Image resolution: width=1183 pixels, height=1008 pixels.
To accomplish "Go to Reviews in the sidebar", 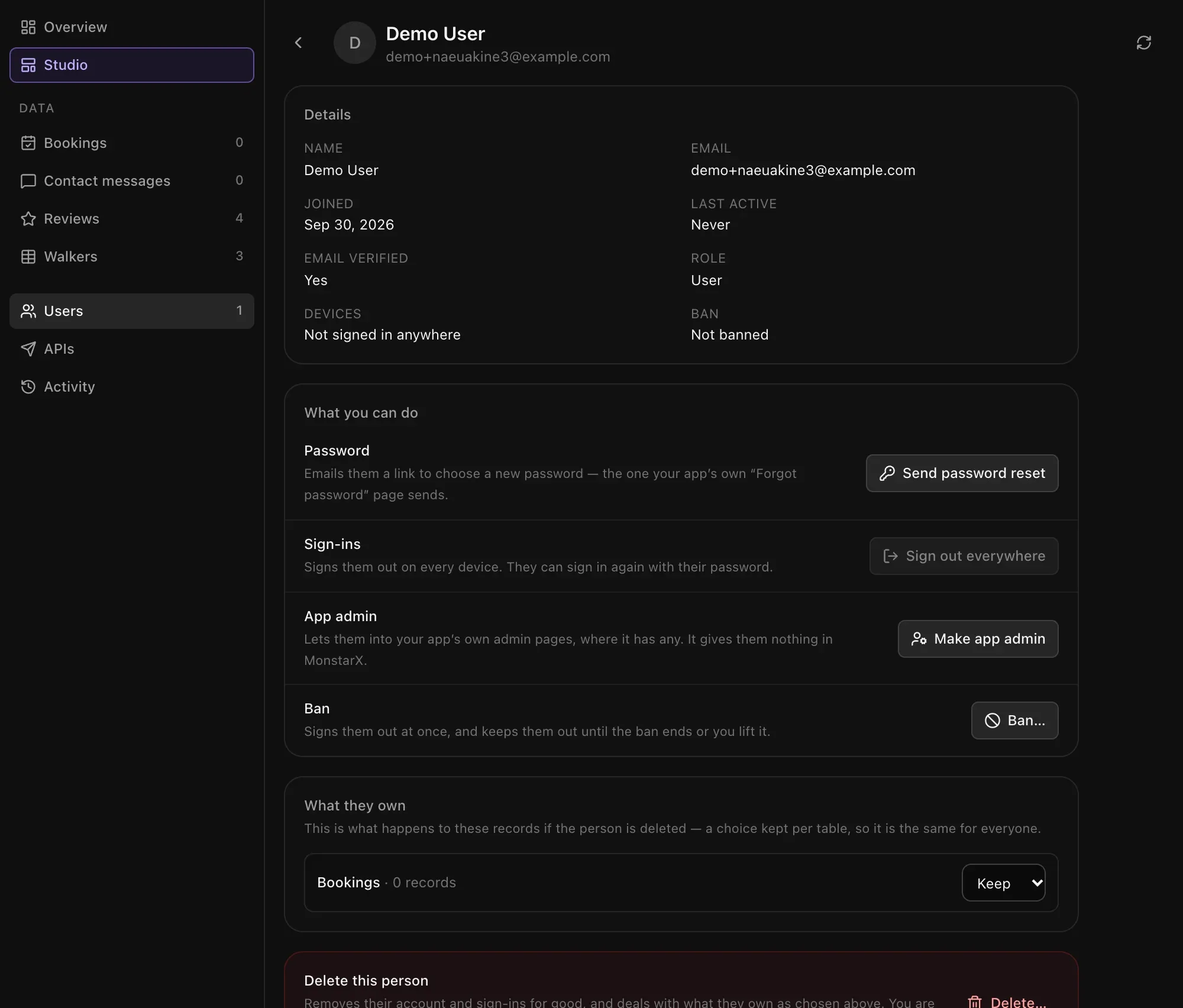I will click(131, 218).
